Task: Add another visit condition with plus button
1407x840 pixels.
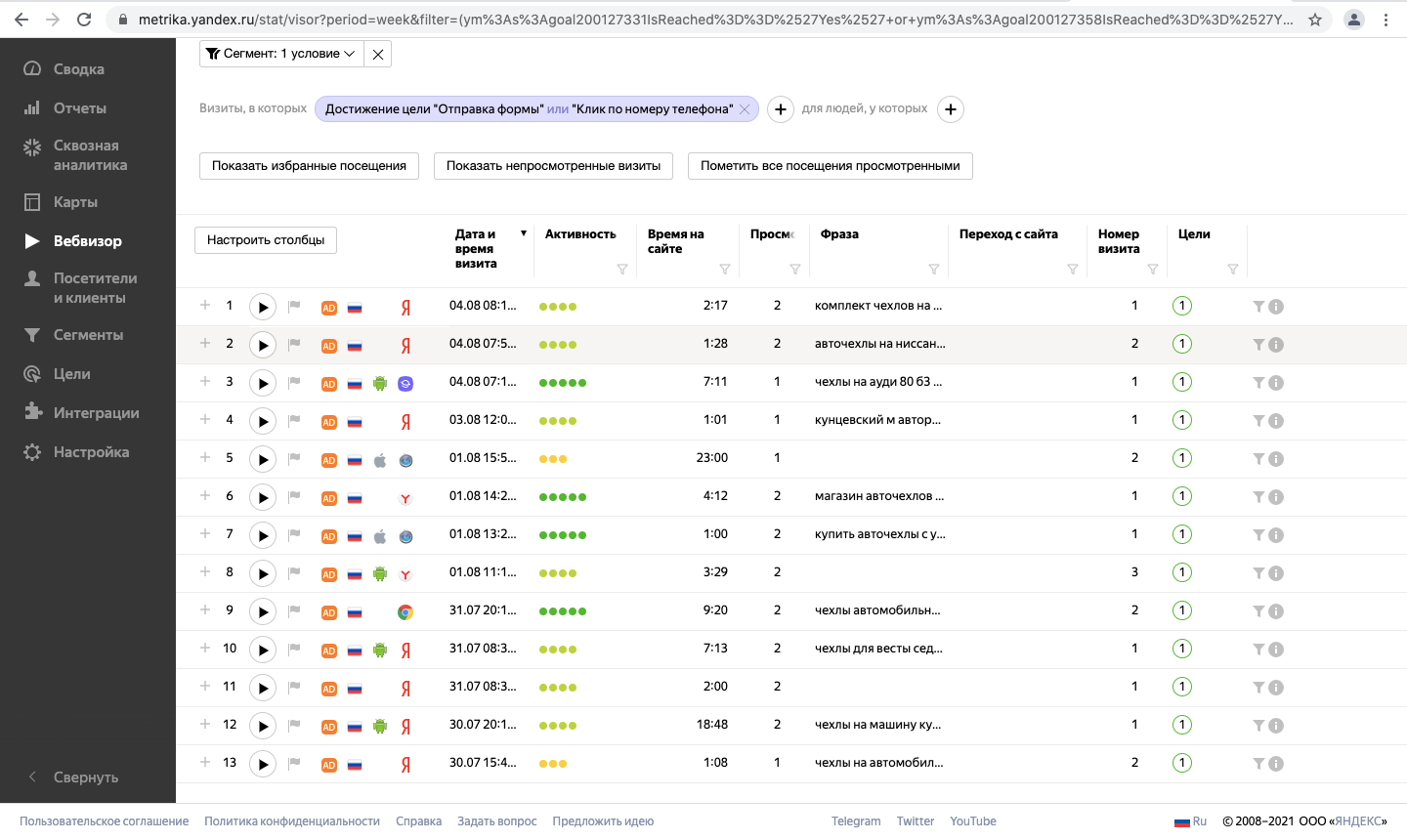Action: click(780, 109)
